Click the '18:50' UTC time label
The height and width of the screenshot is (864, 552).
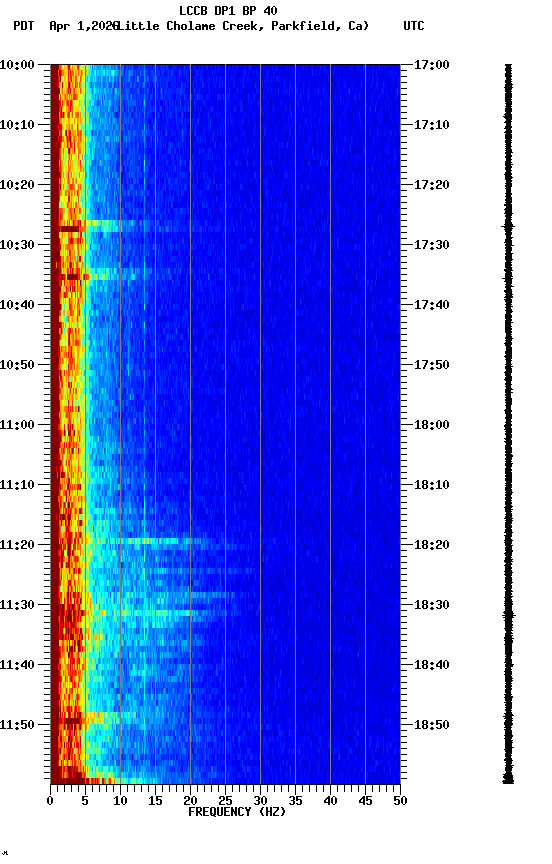click(x=431, y=725)
